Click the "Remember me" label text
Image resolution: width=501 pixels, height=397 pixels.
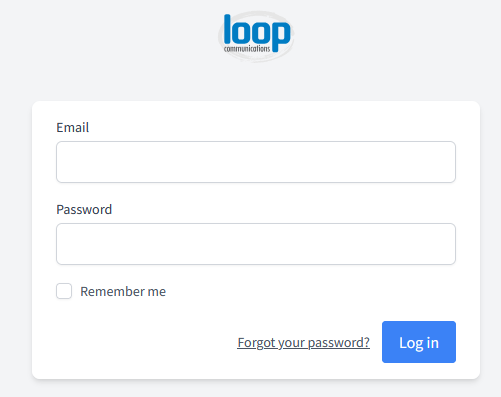point(123,292)
